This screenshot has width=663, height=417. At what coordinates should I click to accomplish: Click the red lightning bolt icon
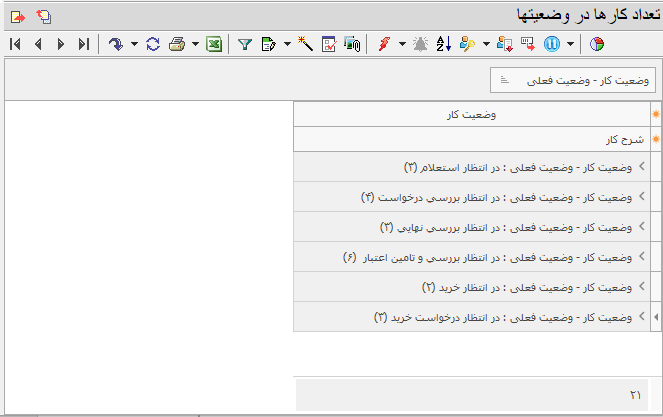(x=383, y=44)
